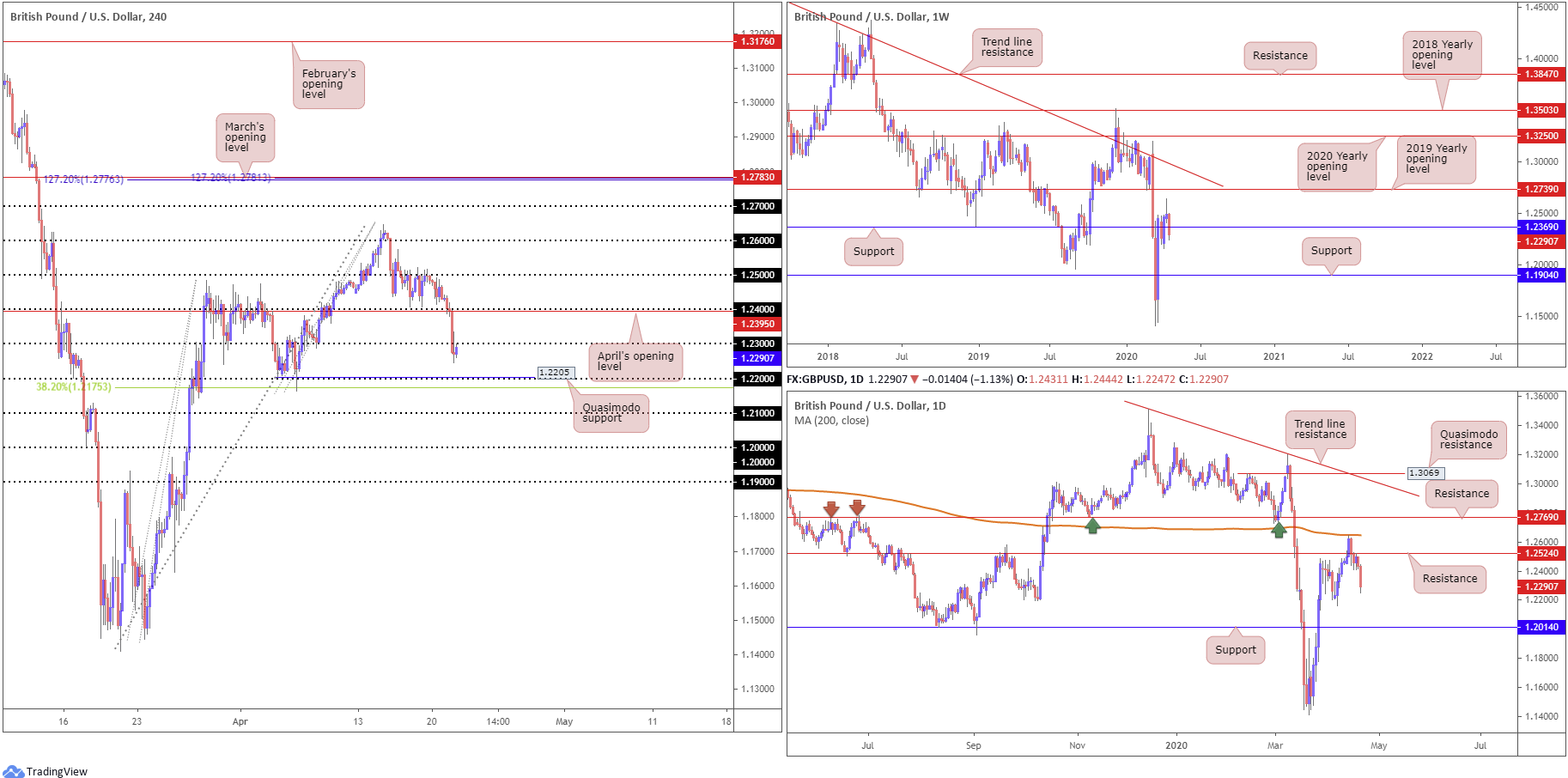Screen dimensions: 1568x778
Task: Click the red down arrow marker near 1.27690
Action: point(830,508)
